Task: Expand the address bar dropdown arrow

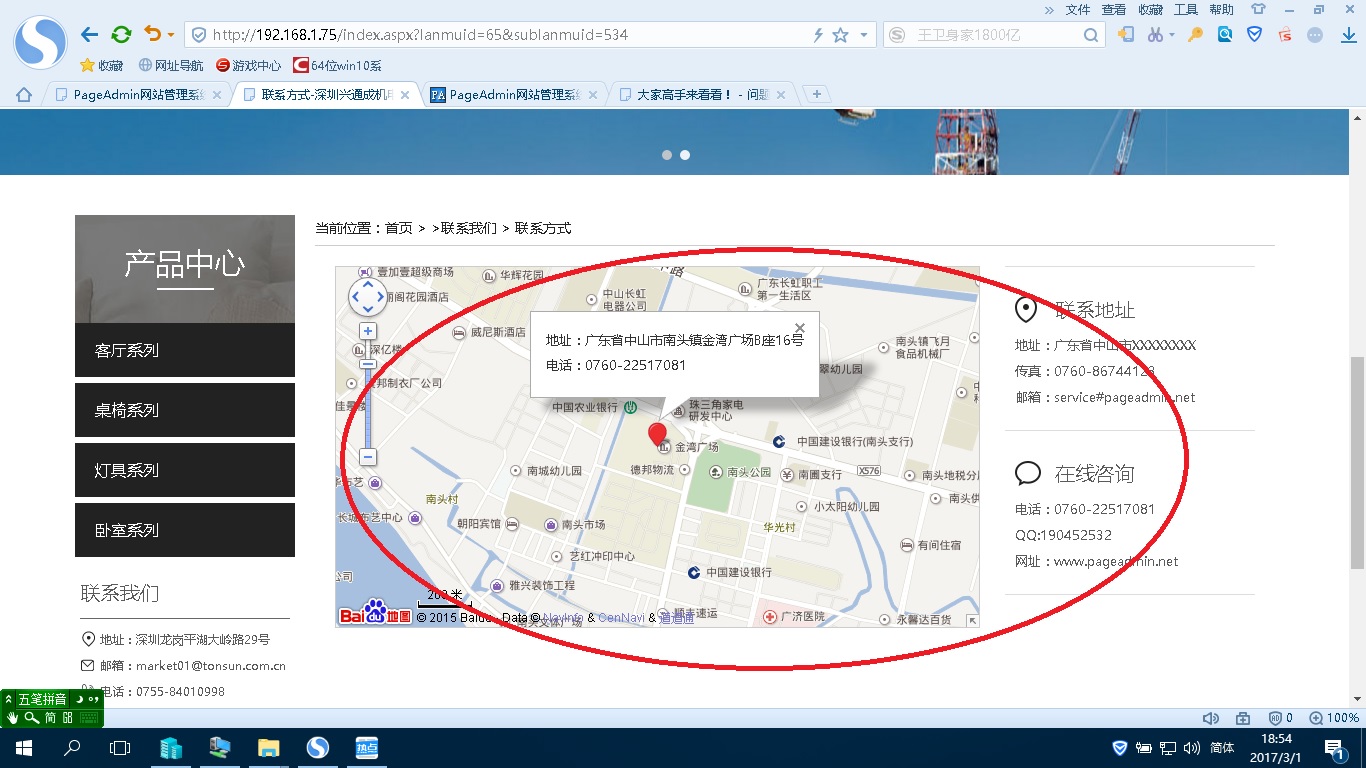Action: point(863,35)
